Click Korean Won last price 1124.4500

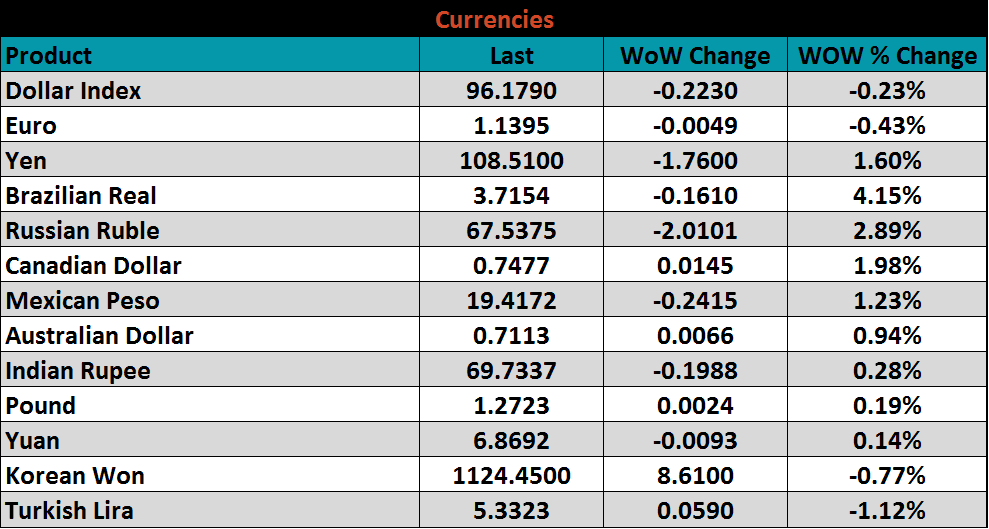coord(511,476)
